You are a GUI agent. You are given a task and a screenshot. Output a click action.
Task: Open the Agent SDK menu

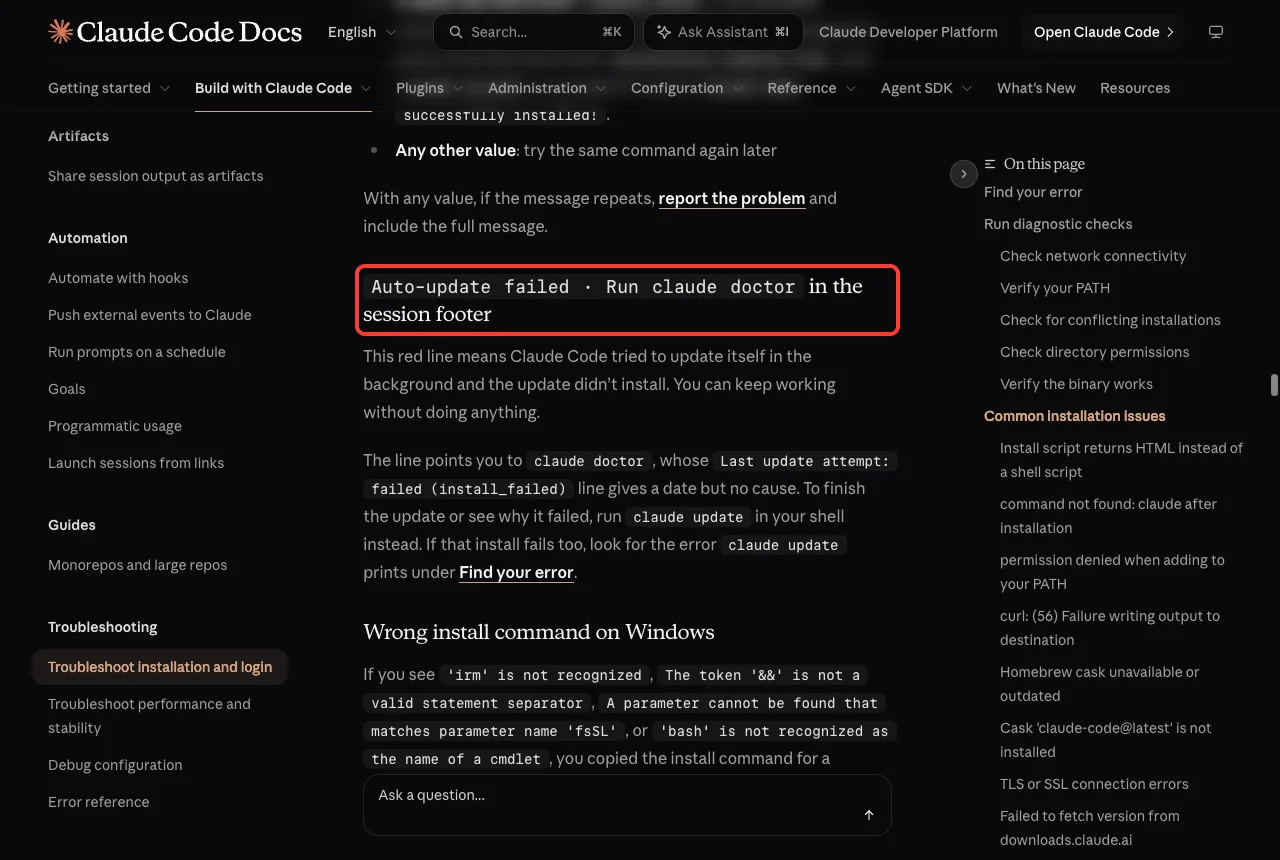(x=927, y=88)
